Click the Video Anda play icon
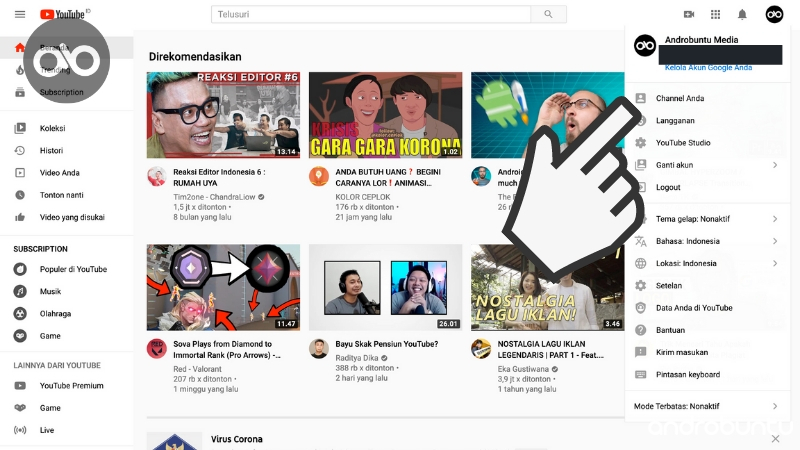 pos(20,172)
